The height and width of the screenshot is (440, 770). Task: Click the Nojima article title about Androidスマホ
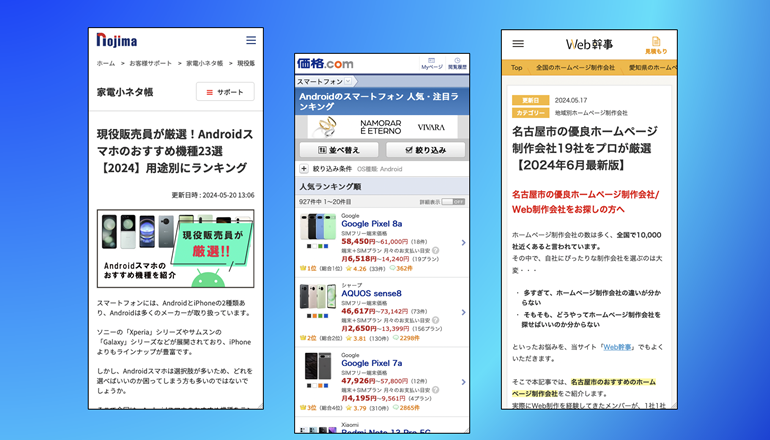pyautogui.click(x=175, y=151)
